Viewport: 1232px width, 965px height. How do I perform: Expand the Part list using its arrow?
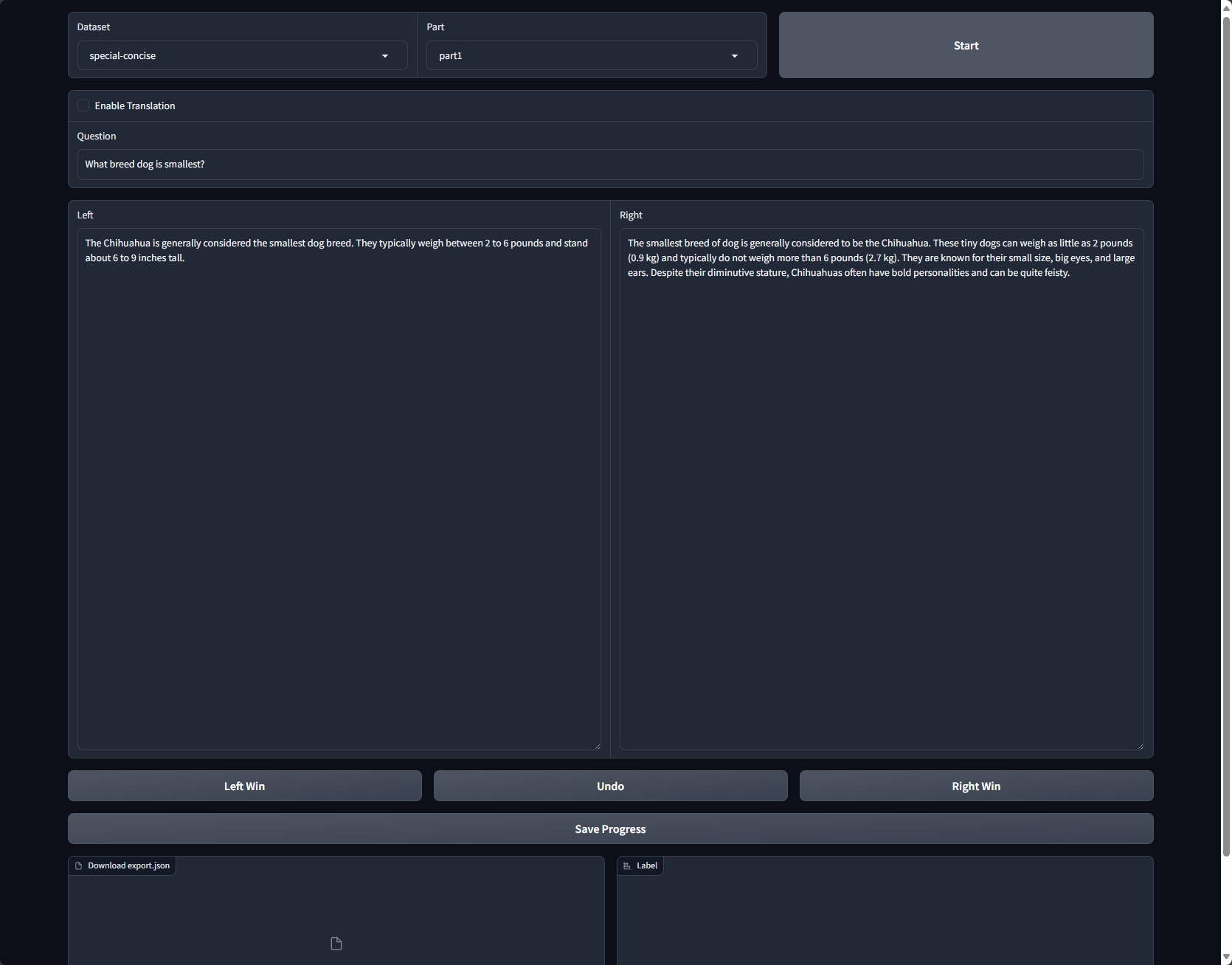click(x=734, y=56)
